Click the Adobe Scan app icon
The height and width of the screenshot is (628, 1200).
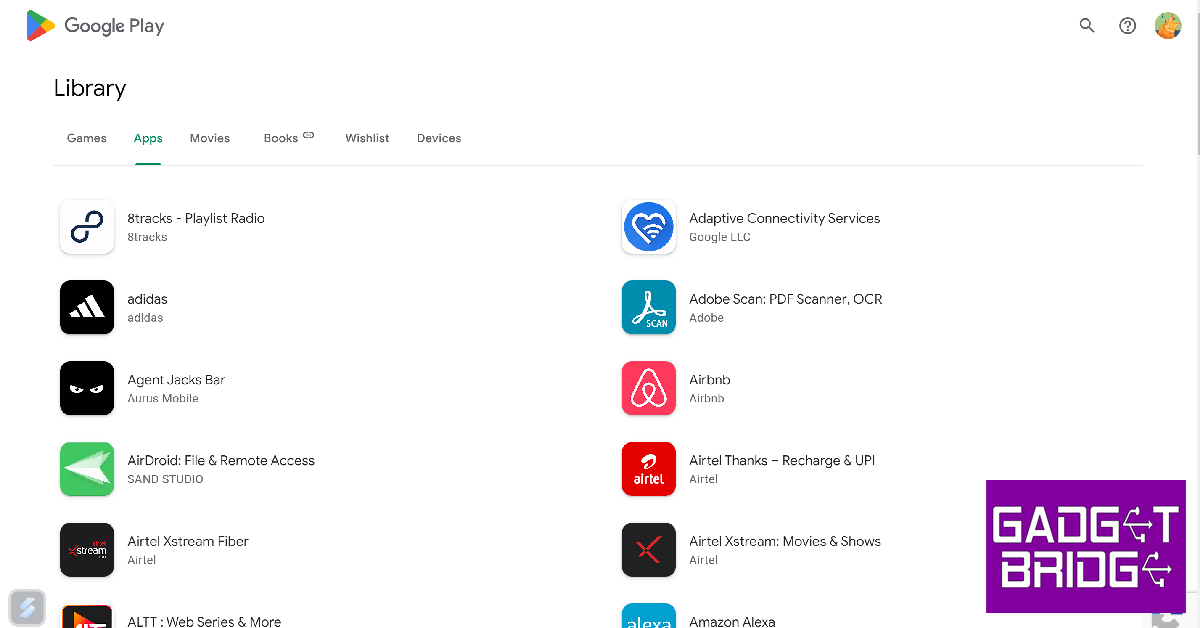coord(649,307)
